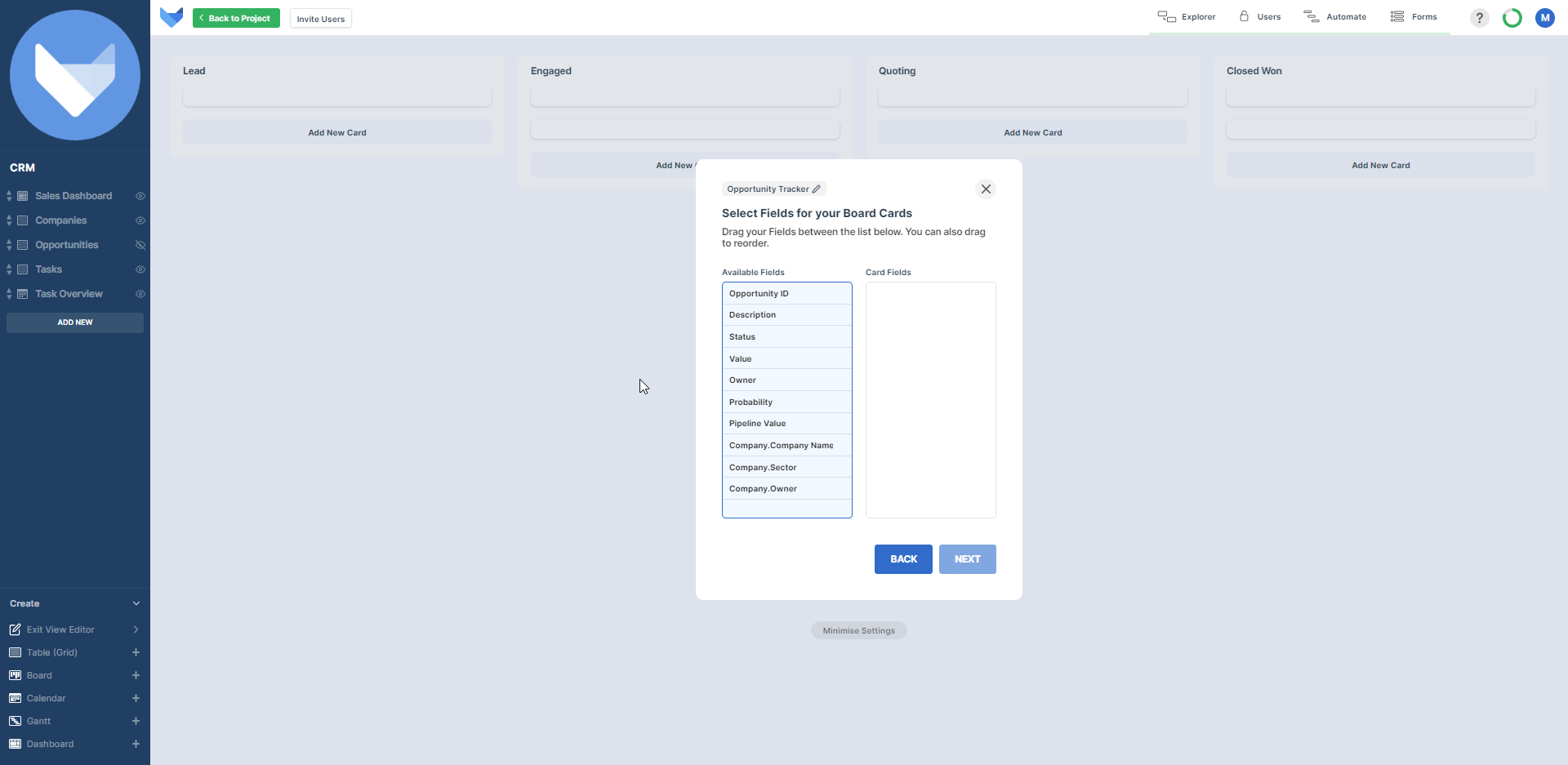The image size is (1568, 765).
Task: Select Value available field
Action: [x=787, y=358]
